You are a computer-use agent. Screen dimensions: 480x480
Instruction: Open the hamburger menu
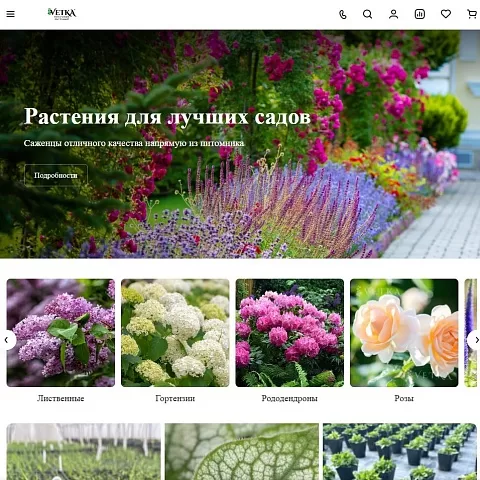click(10, 14)
